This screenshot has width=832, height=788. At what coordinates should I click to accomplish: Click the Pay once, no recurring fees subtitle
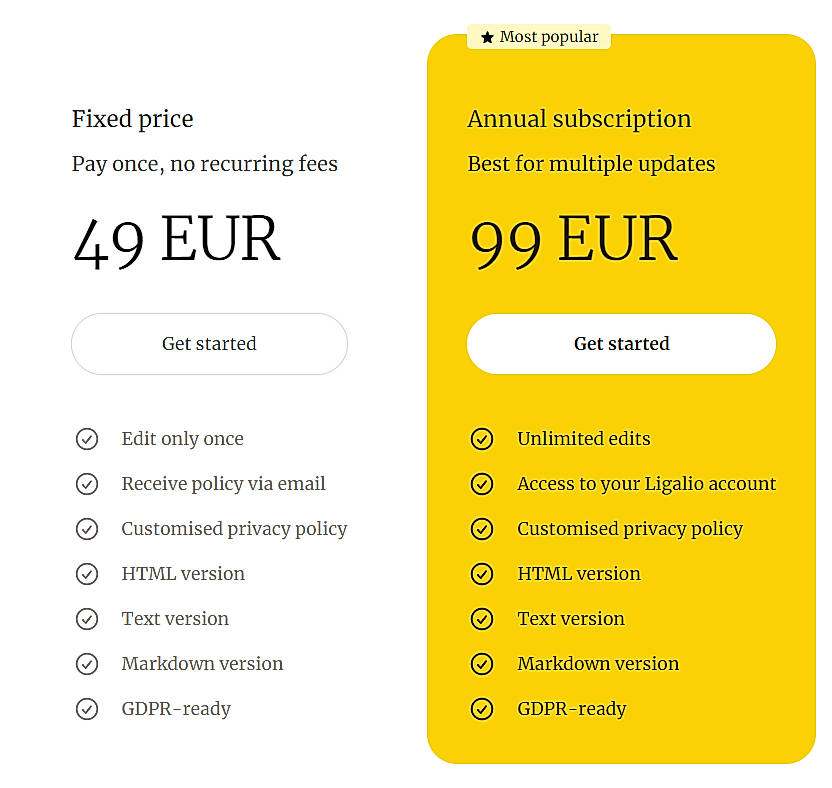coord(204,163)
